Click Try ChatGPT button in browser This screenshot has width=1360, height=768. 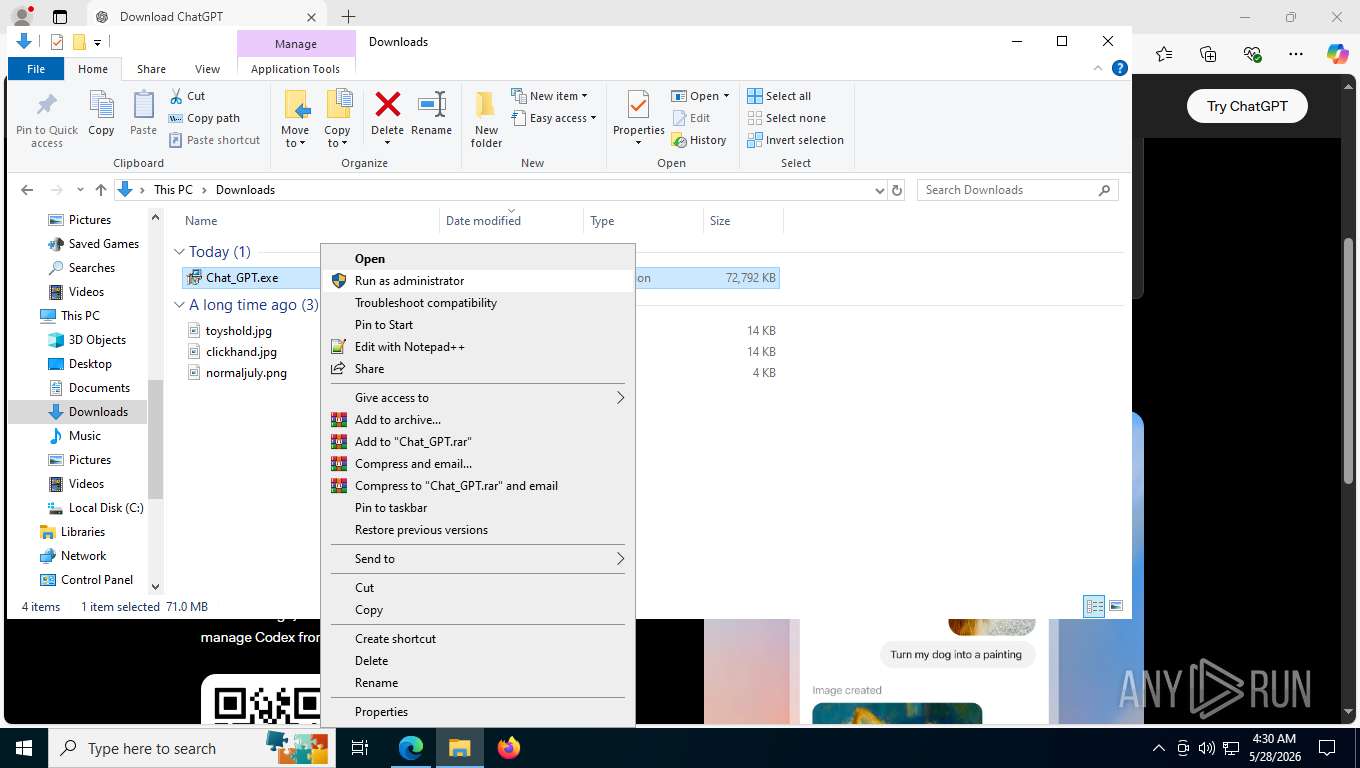[x=1247, y=106]
